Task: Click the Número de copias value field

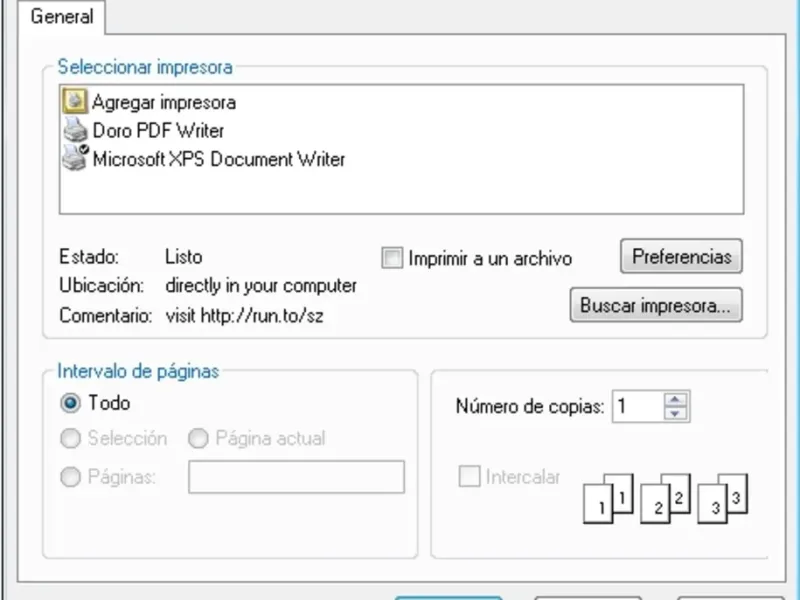Action: tap(639, 407)
